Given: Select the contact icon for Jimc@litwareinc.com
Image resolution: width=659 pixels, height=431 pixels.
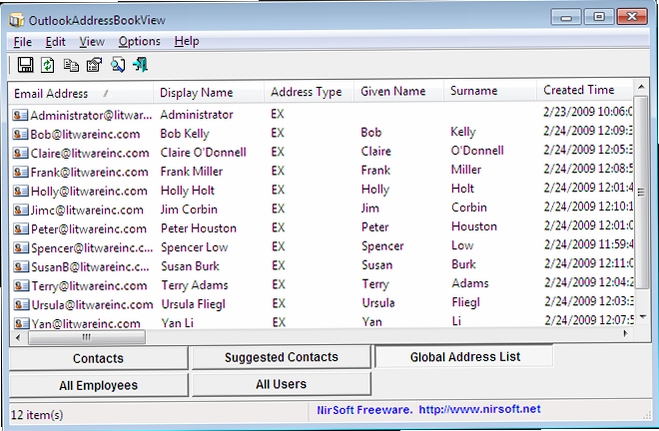Looking at the screenshot, I should point(21,210).
